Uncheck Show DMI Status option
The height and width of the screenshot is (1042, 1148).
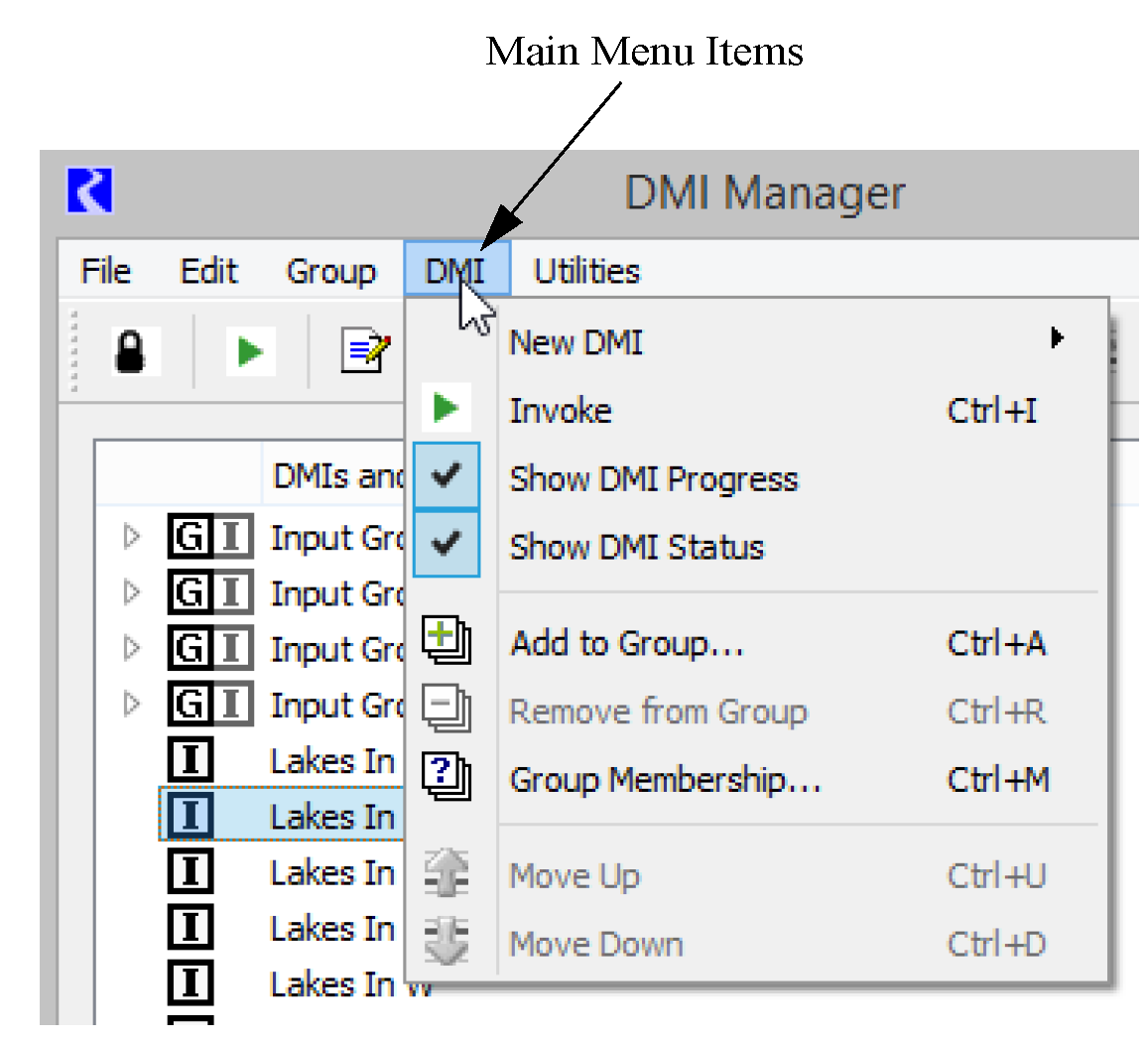coord(446,545)
